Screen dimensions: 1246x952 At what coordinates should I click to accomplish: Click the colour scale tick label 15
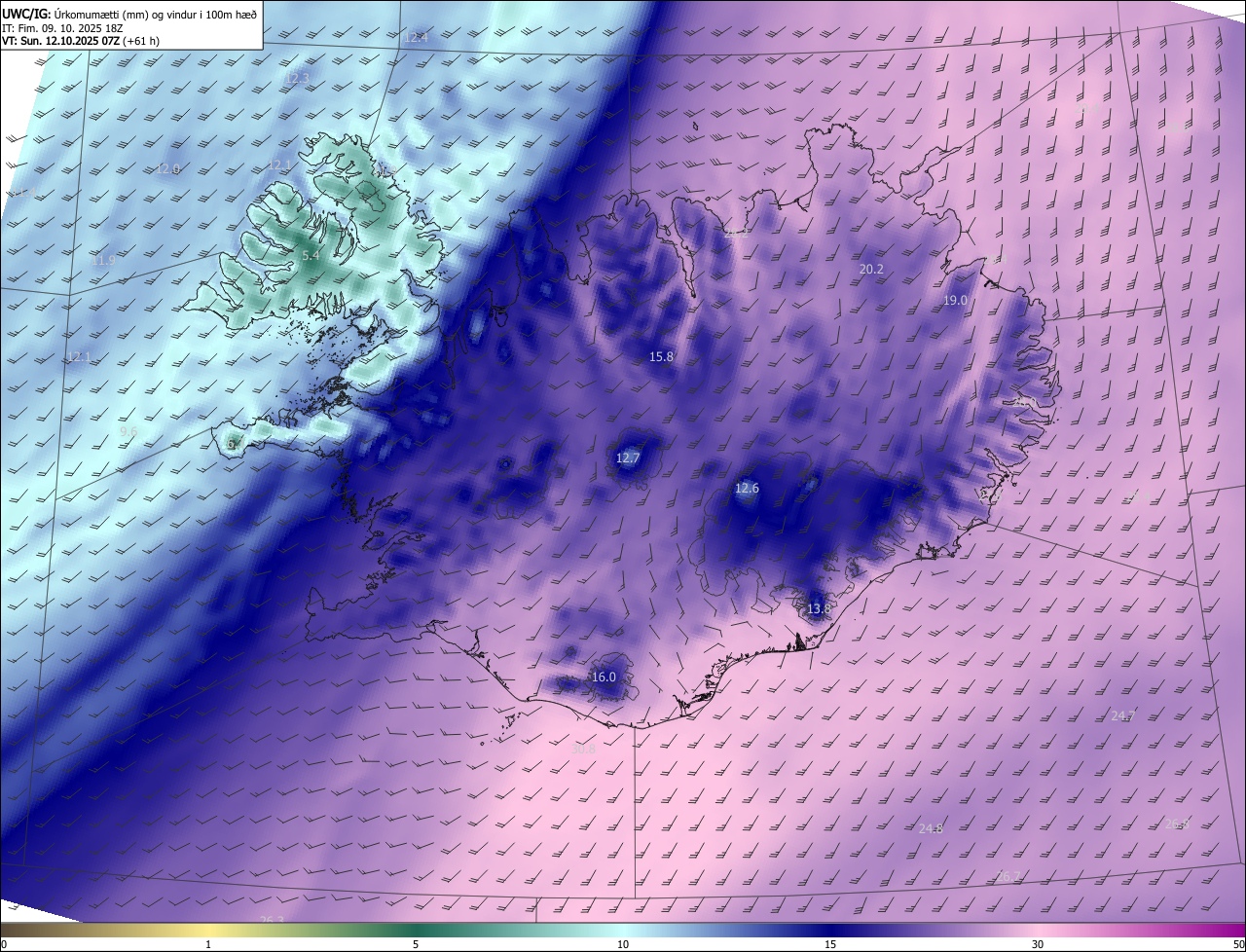click(830, 945)
